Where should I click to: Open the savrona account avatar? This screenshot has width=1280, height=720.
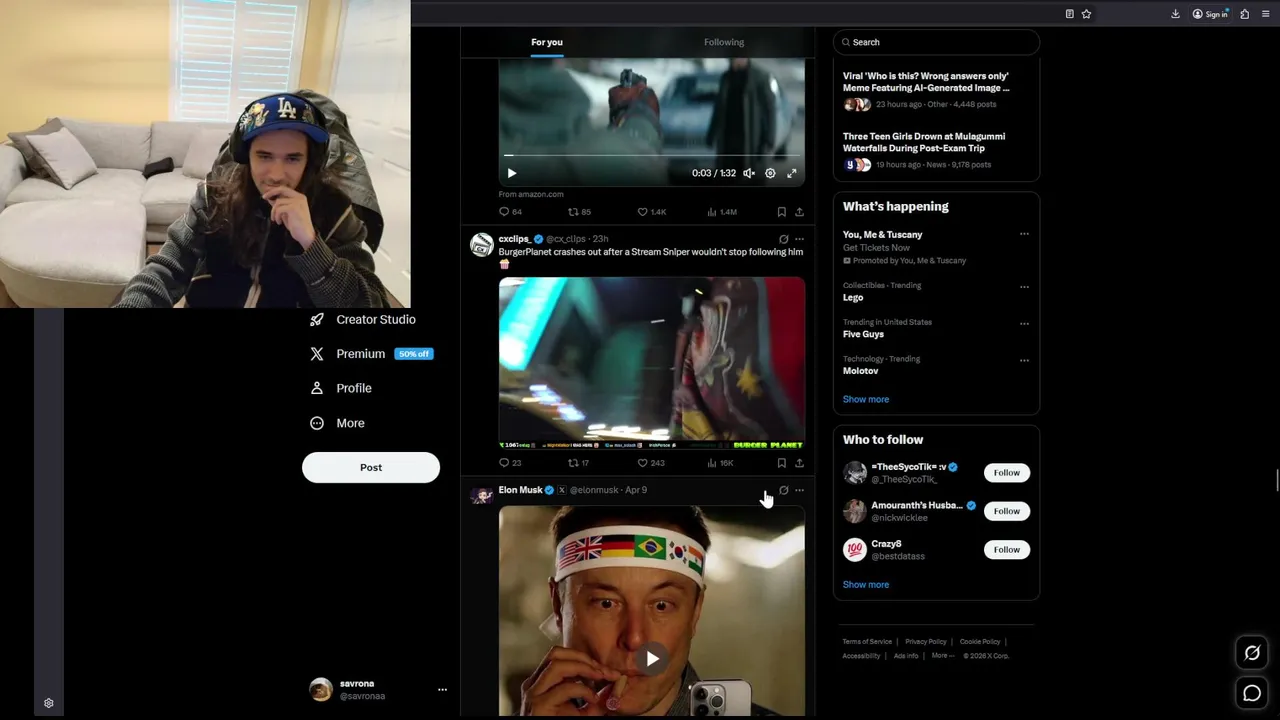[x=321, y=689]
